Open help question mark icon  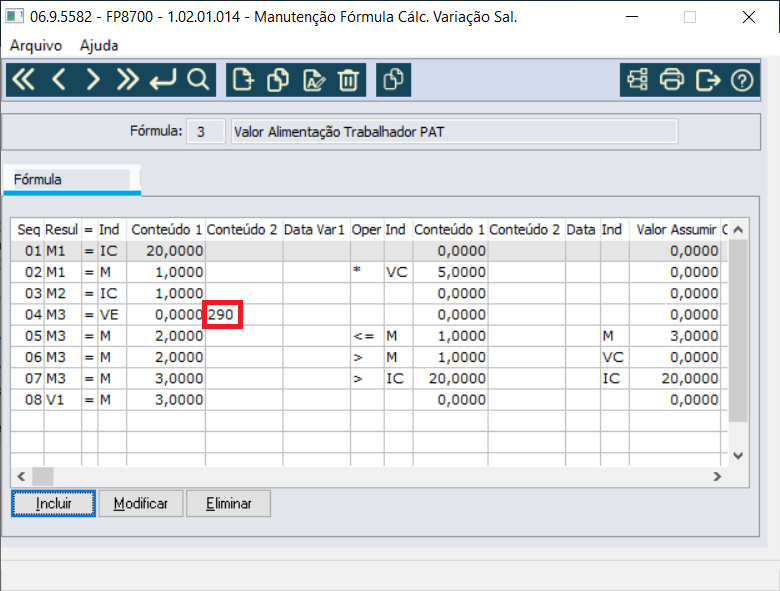pyautogui.click(x=742, y=80)
